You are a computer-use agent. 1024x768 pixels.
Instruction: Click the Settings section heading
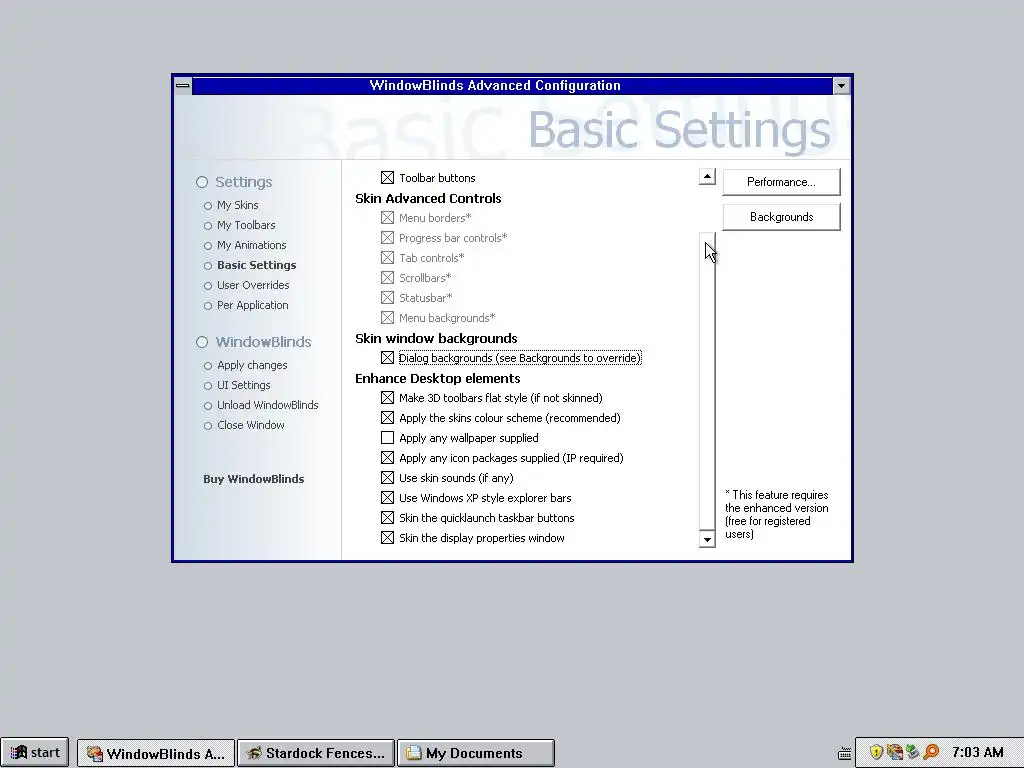(x=244, y=182)
